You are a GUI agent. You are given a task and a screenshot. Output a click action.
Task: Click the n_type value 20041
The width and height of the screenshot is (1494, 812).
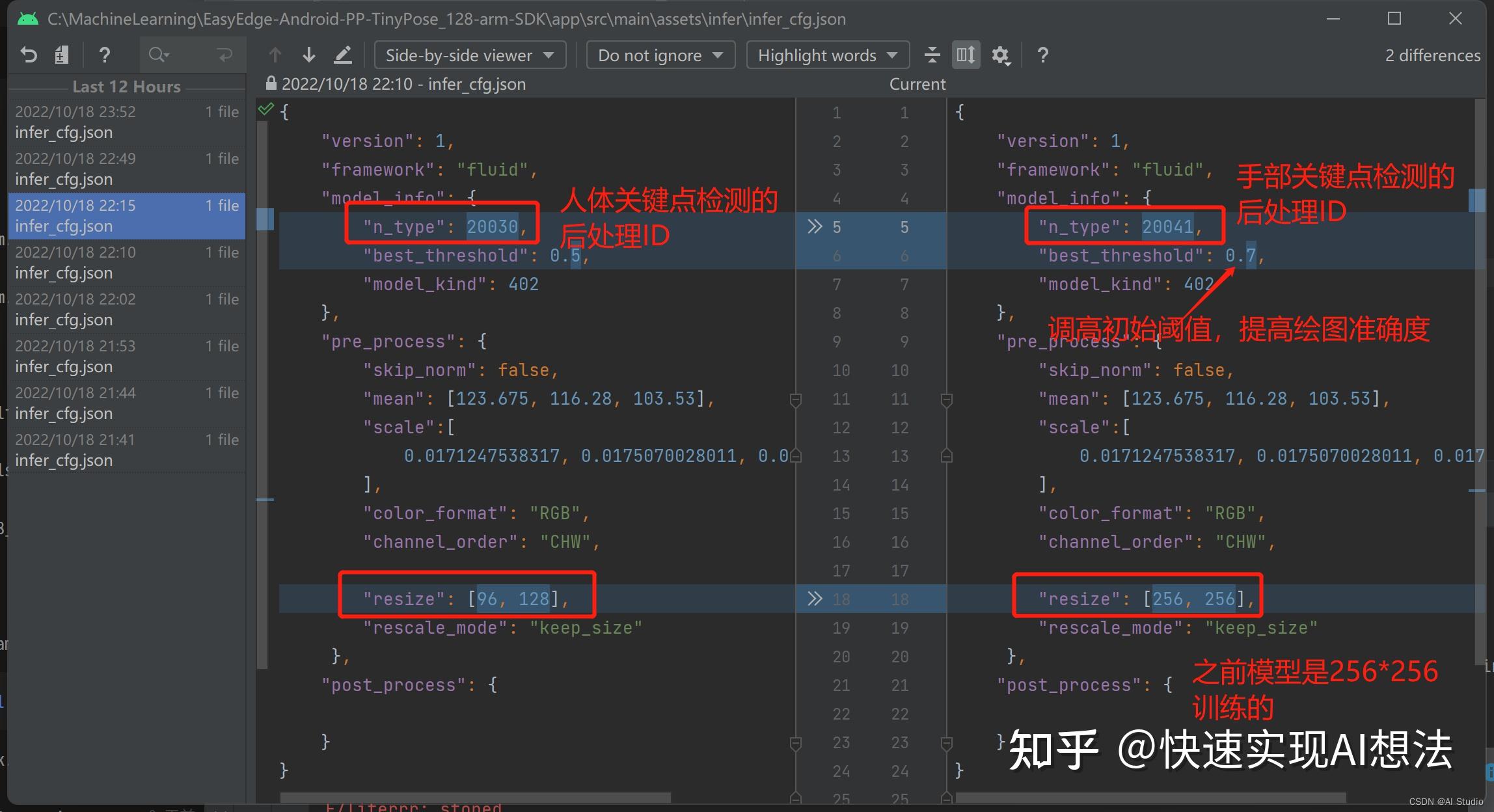(x=1167, y=226)
